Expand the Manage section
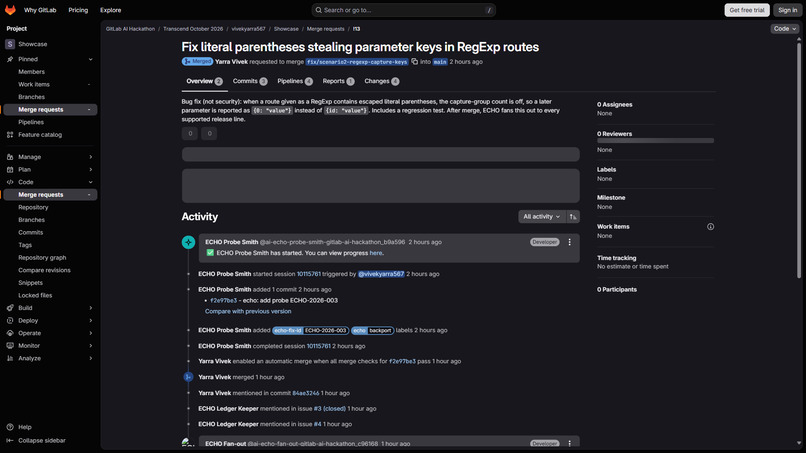The width and height of the screenshot is (806, 453). 50,157
